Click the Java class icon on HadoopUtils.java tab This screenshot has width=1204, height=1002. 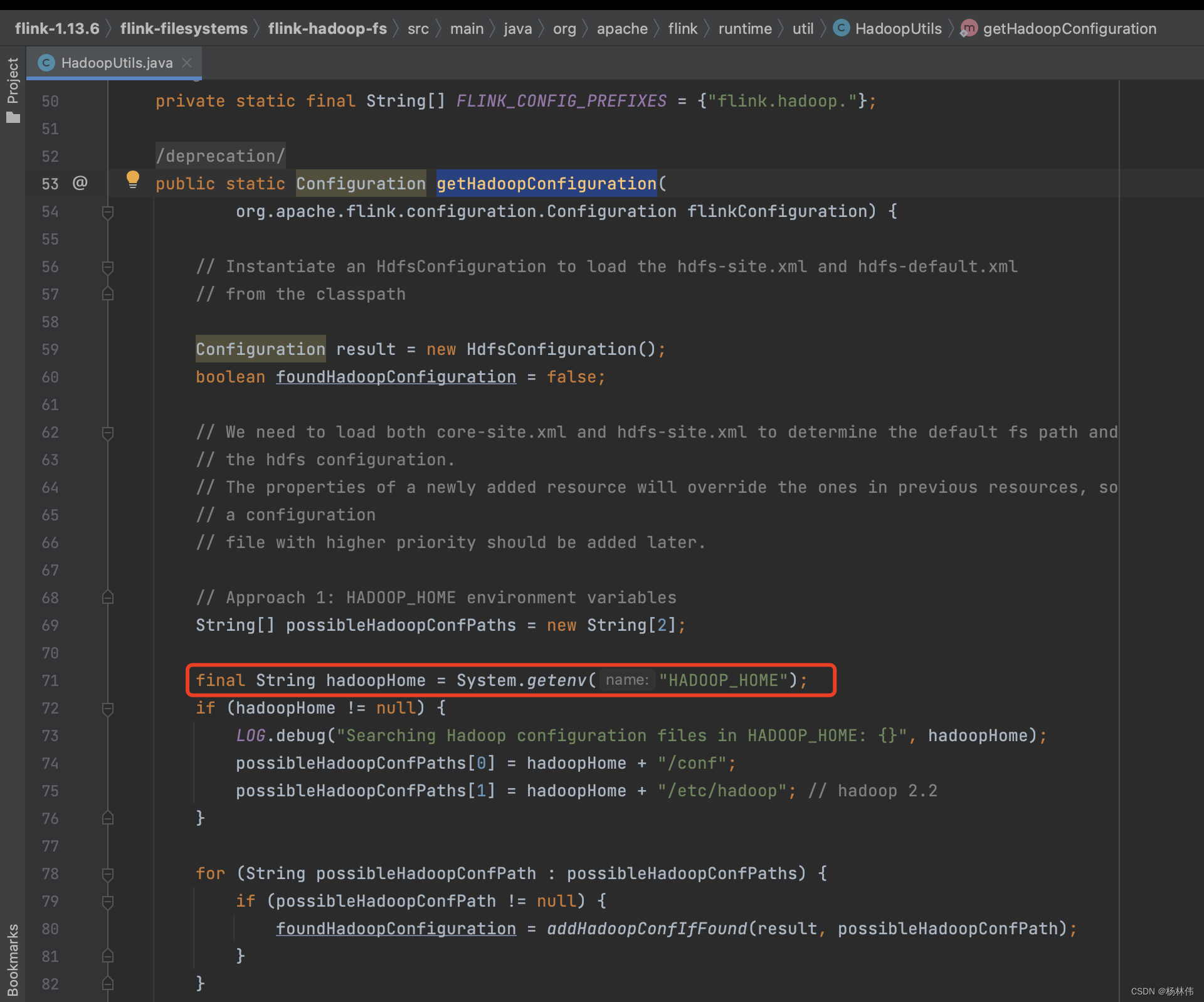[x=46, y=63]
